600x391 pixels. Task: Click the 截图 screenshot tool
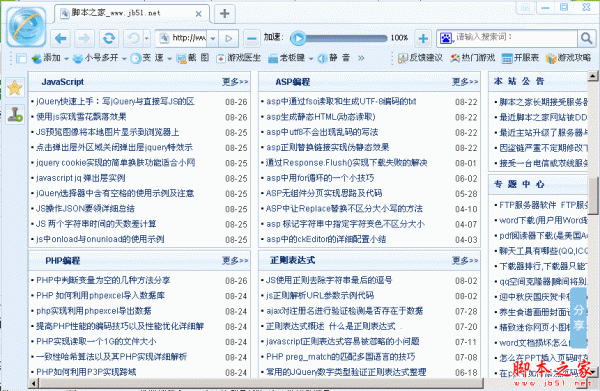coord(192,58)
